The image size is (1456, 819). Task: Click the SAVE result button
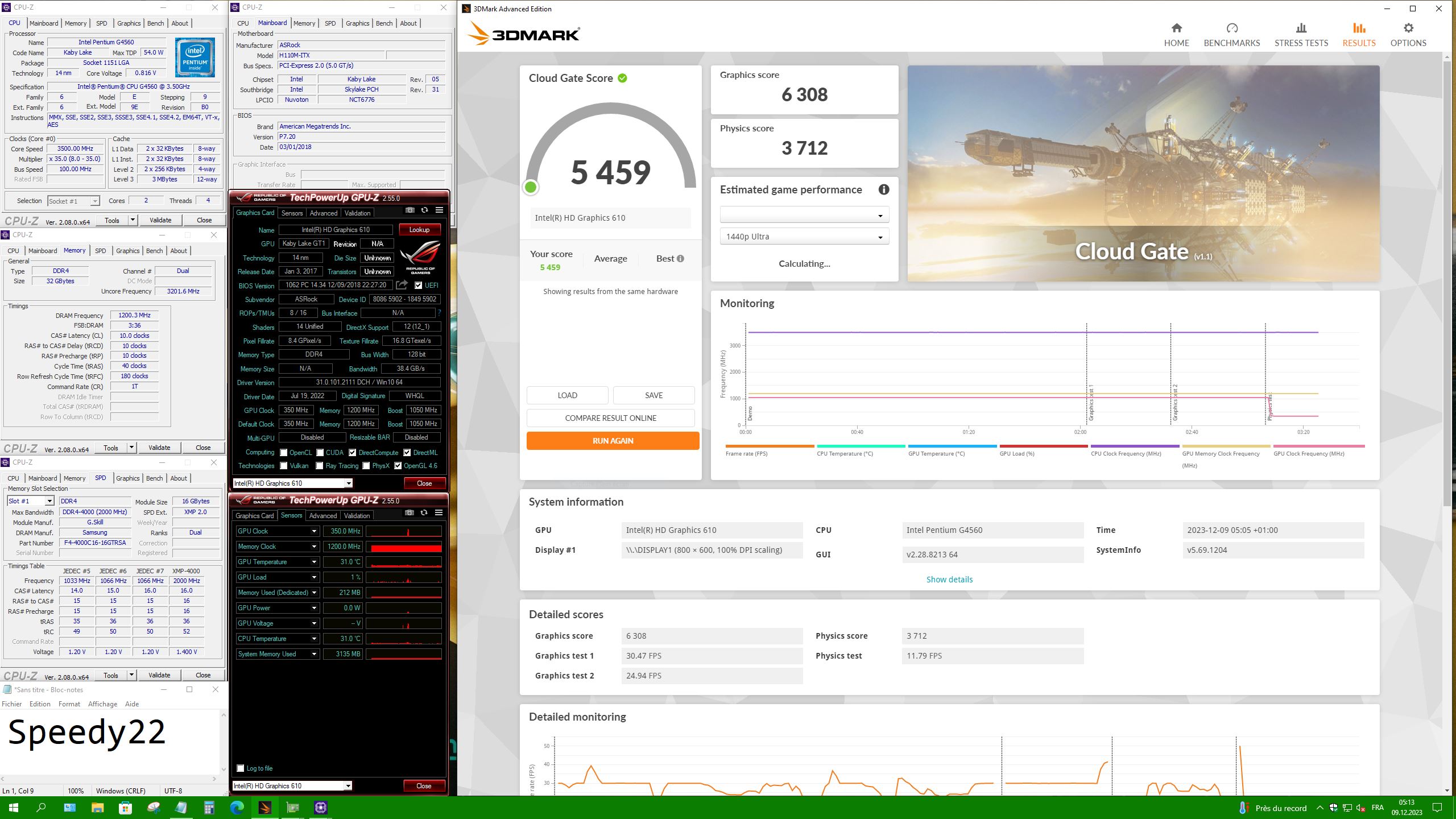[653, 395]
